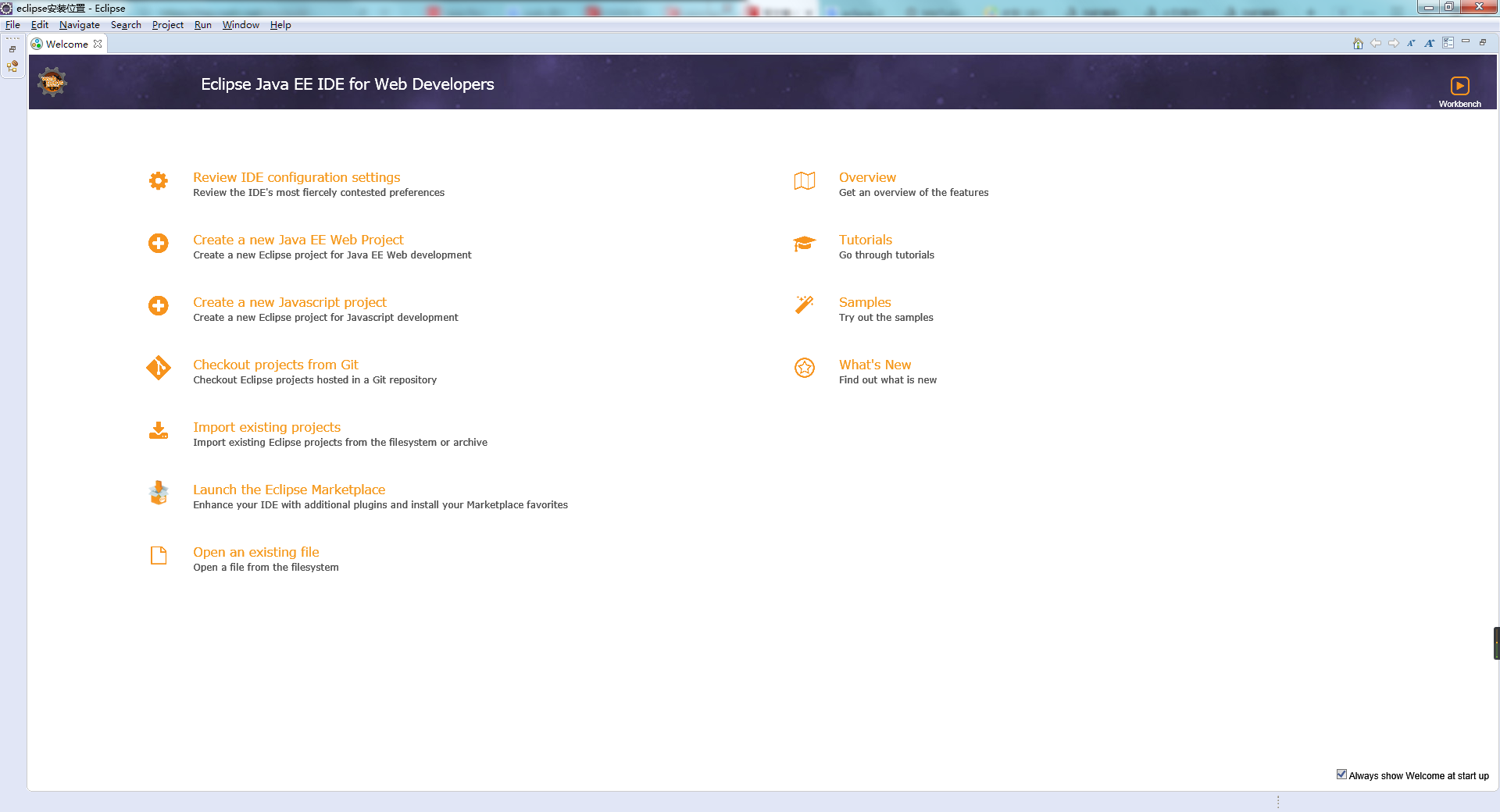Viewport: 1500px width, 812px height.
Task: Click the back navigation arrow in Welcome toolbar
Action: point(1376,44)
